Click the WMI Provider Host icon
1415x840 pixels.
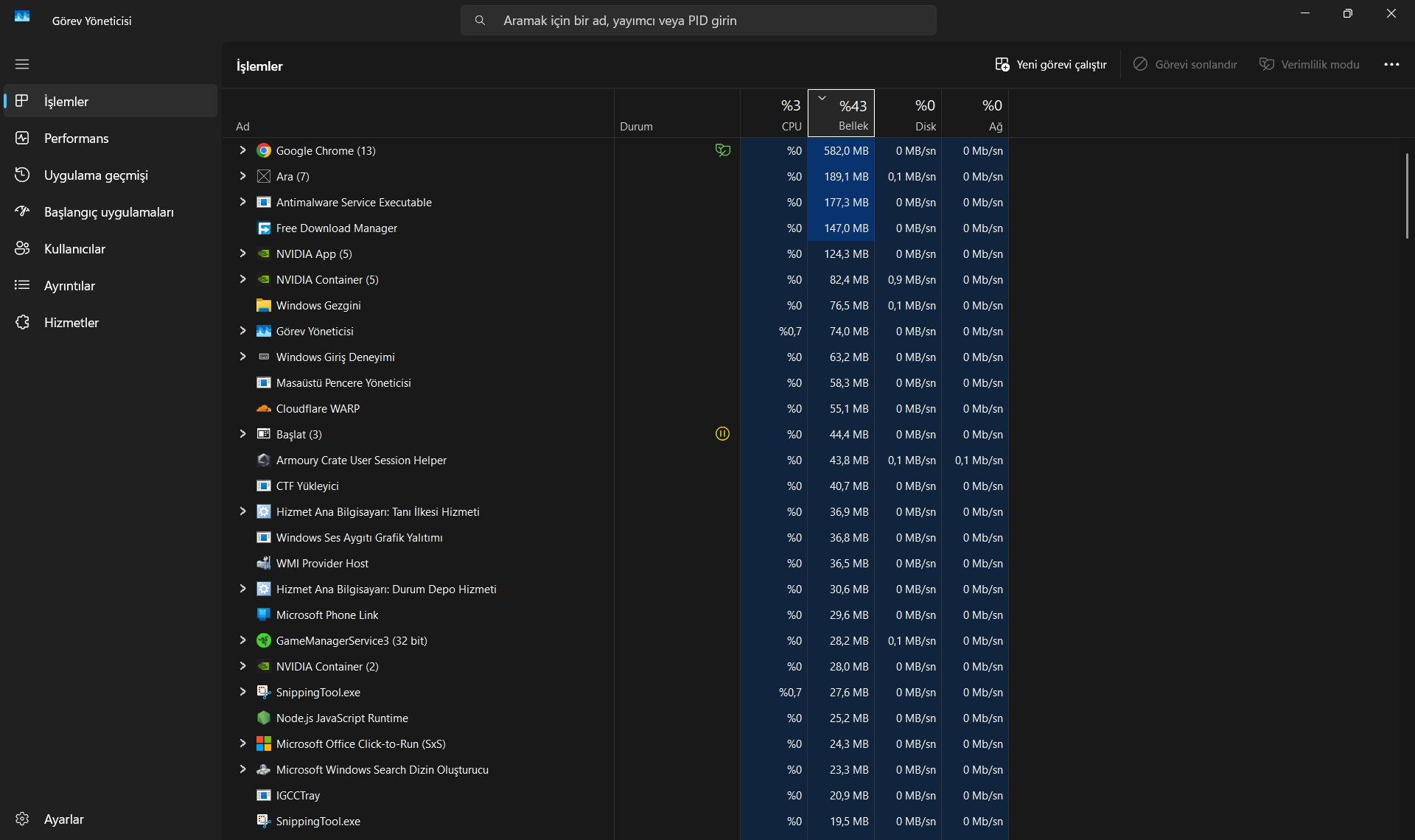tap(263, 564)
